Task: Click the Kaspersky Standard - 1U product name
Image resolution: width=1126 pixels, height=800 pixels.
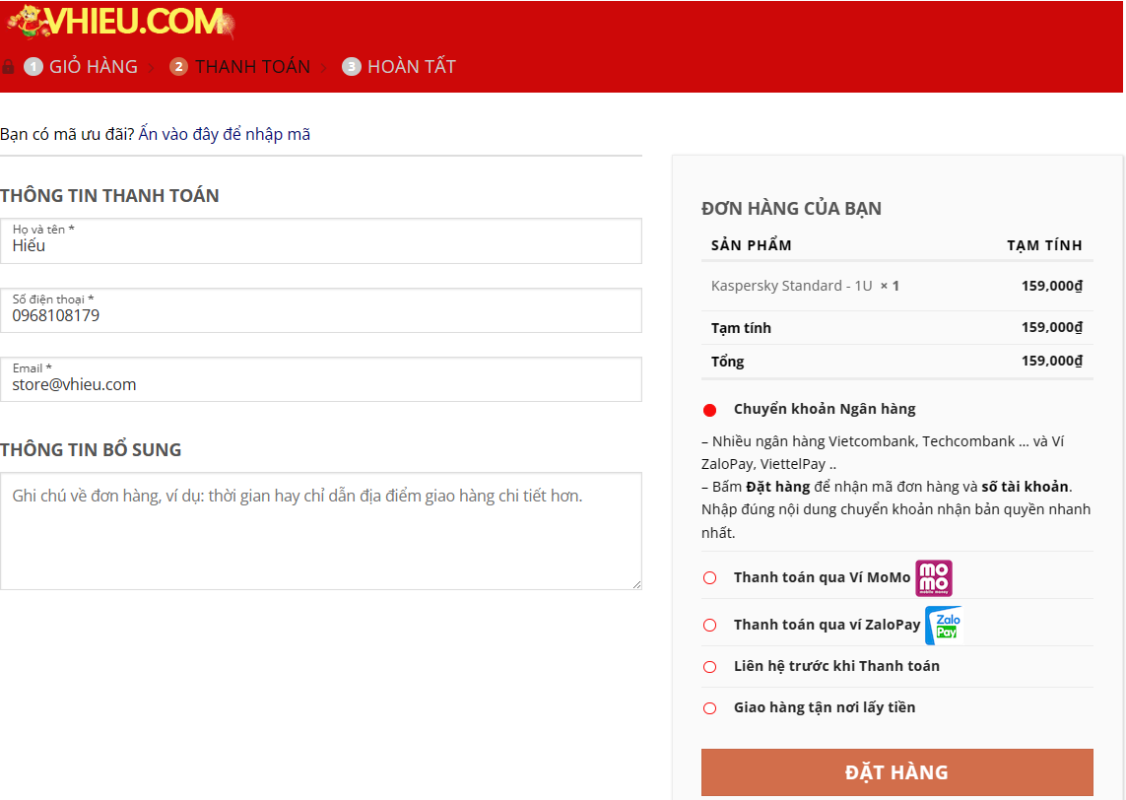Action: point(791,286)
